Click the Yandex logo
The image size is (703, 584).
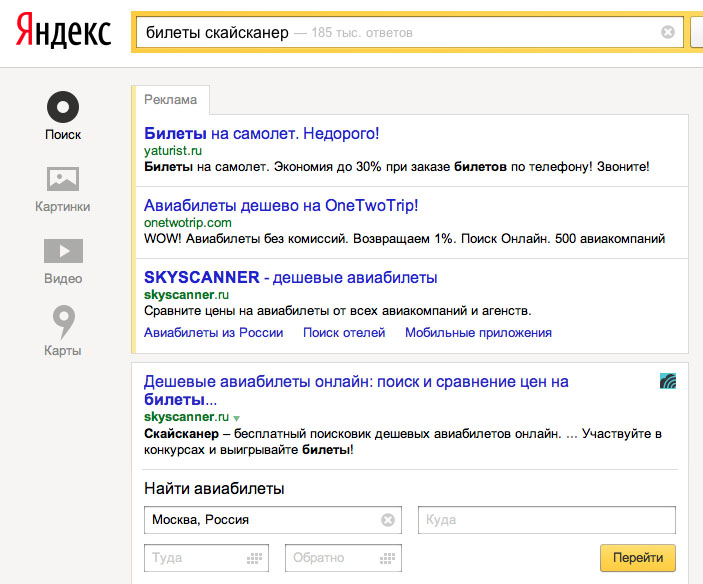63,32
